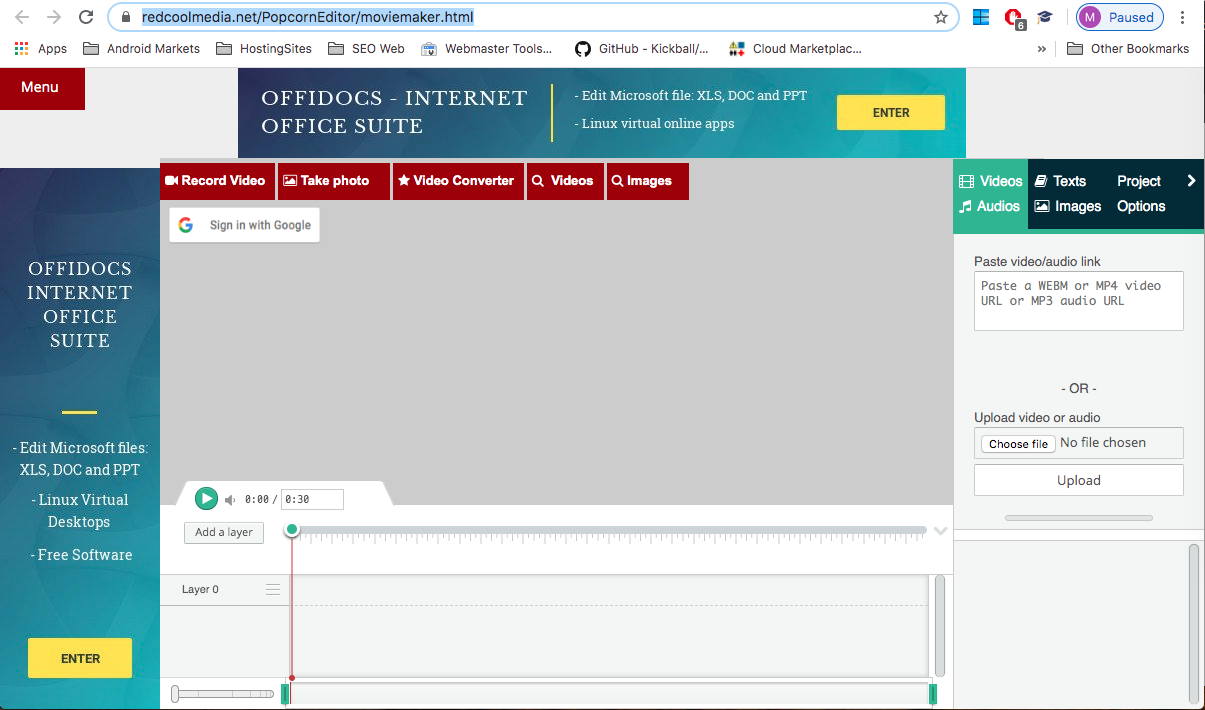The width and height of the screenshot is (1205, 710).
Task: Open the Project Options tab
Action: pyautogui.click(x=1140, y=193)
